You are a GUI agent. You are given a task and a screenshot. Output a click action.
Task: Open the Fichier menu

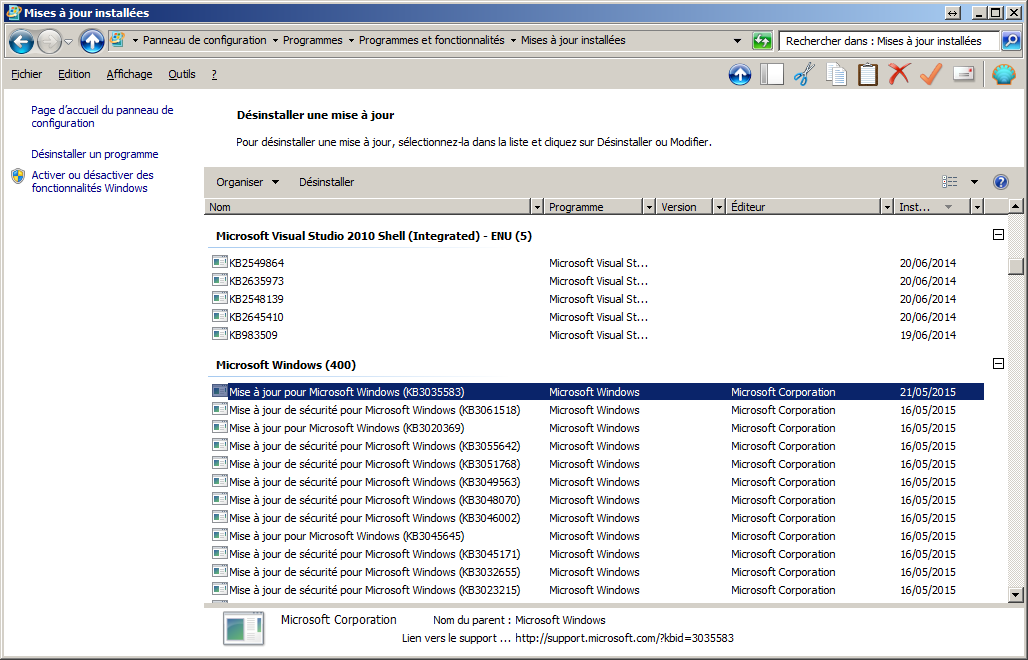[x=26, y=74]
